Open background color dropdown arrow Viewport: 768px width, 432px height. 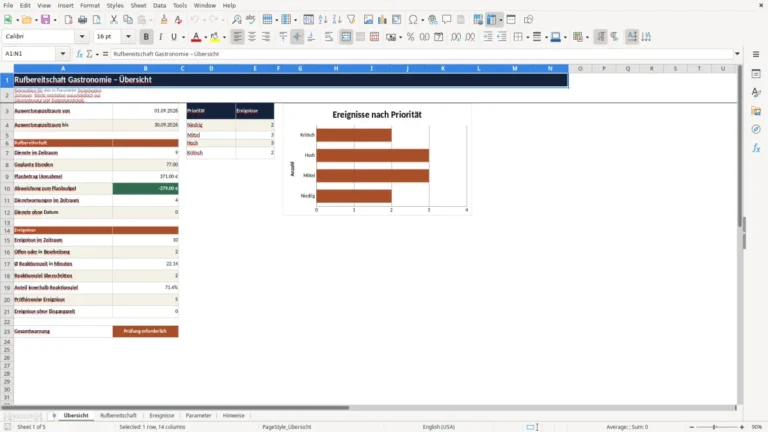pyautogui.click(x=224, y=37)
